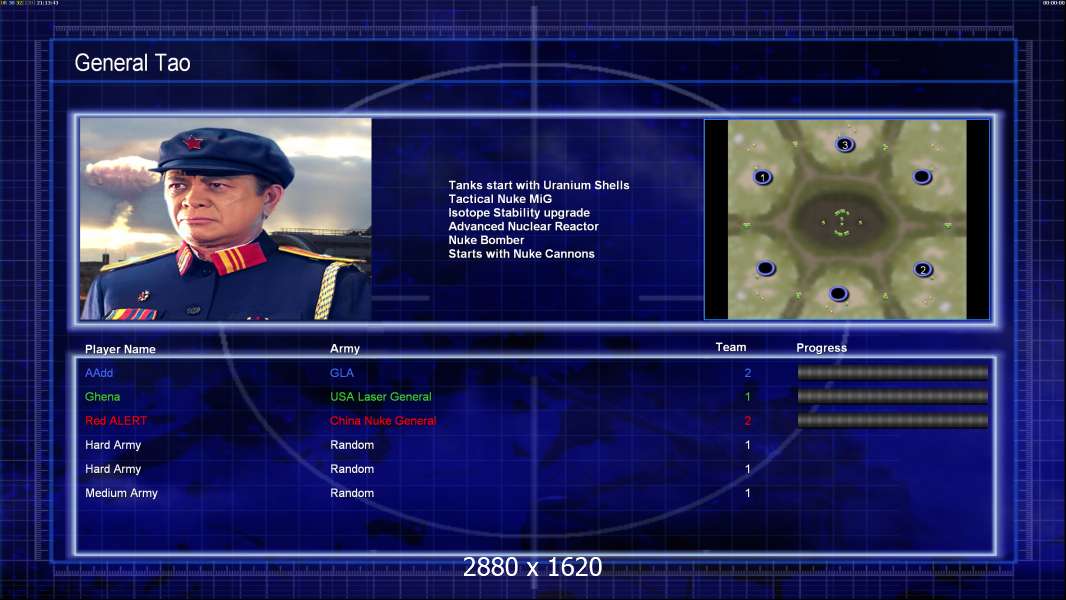Click the Progress column header
The height and width of the screenshot is (600, 1066).
[x=821, y=348]
